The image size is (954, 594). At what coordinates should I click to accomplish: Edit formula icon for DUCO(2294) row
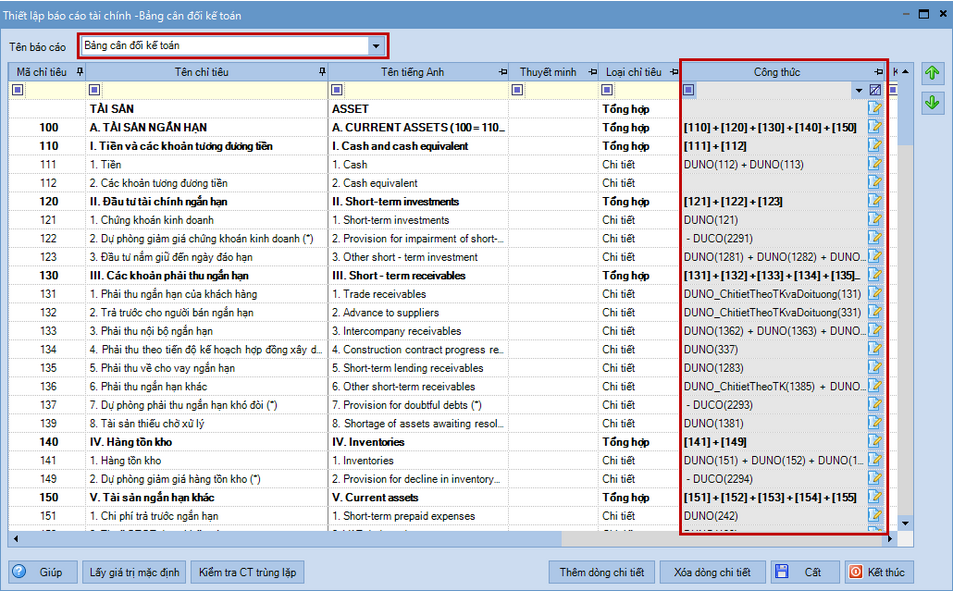875,478
